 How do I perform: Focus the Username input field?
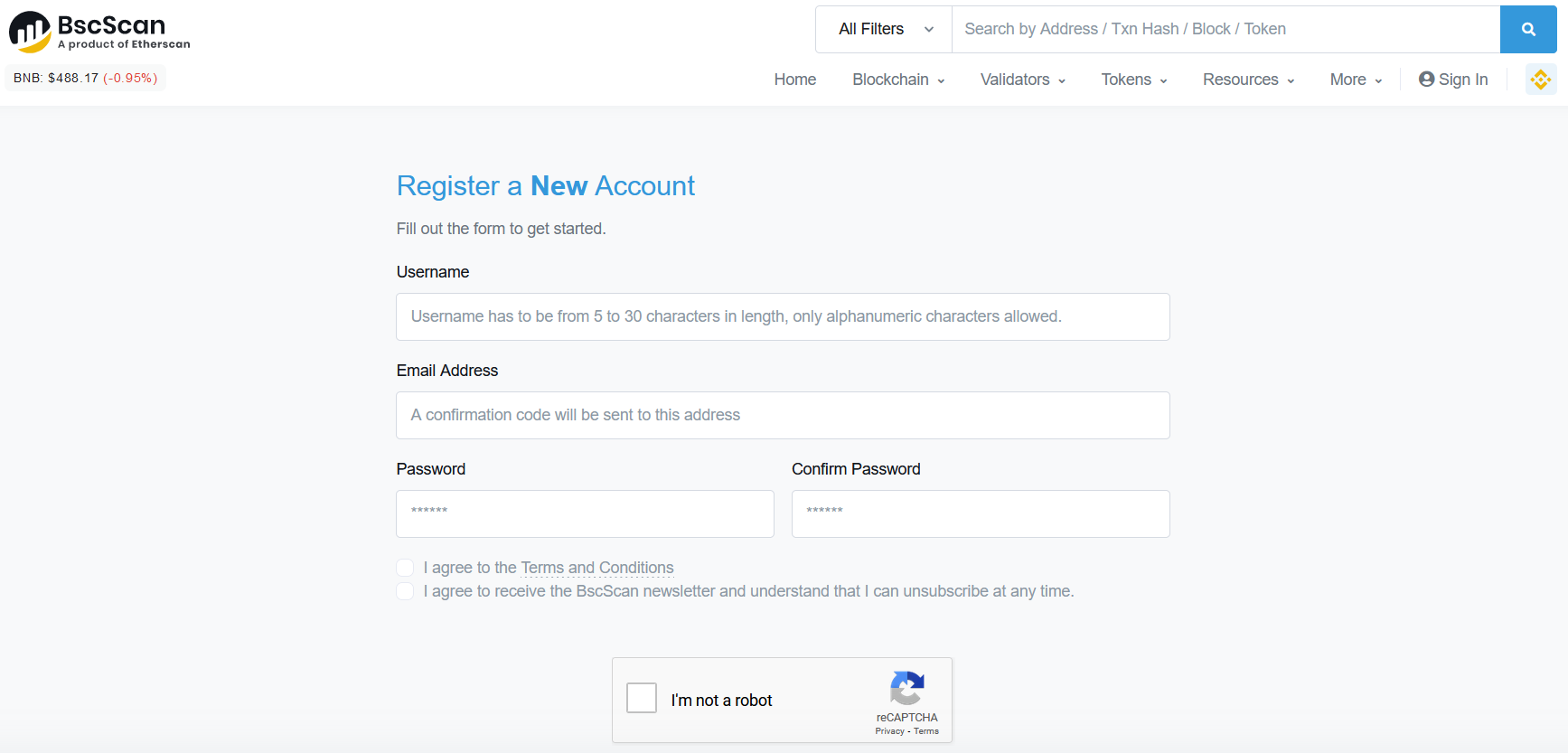(x=783, y=316)
